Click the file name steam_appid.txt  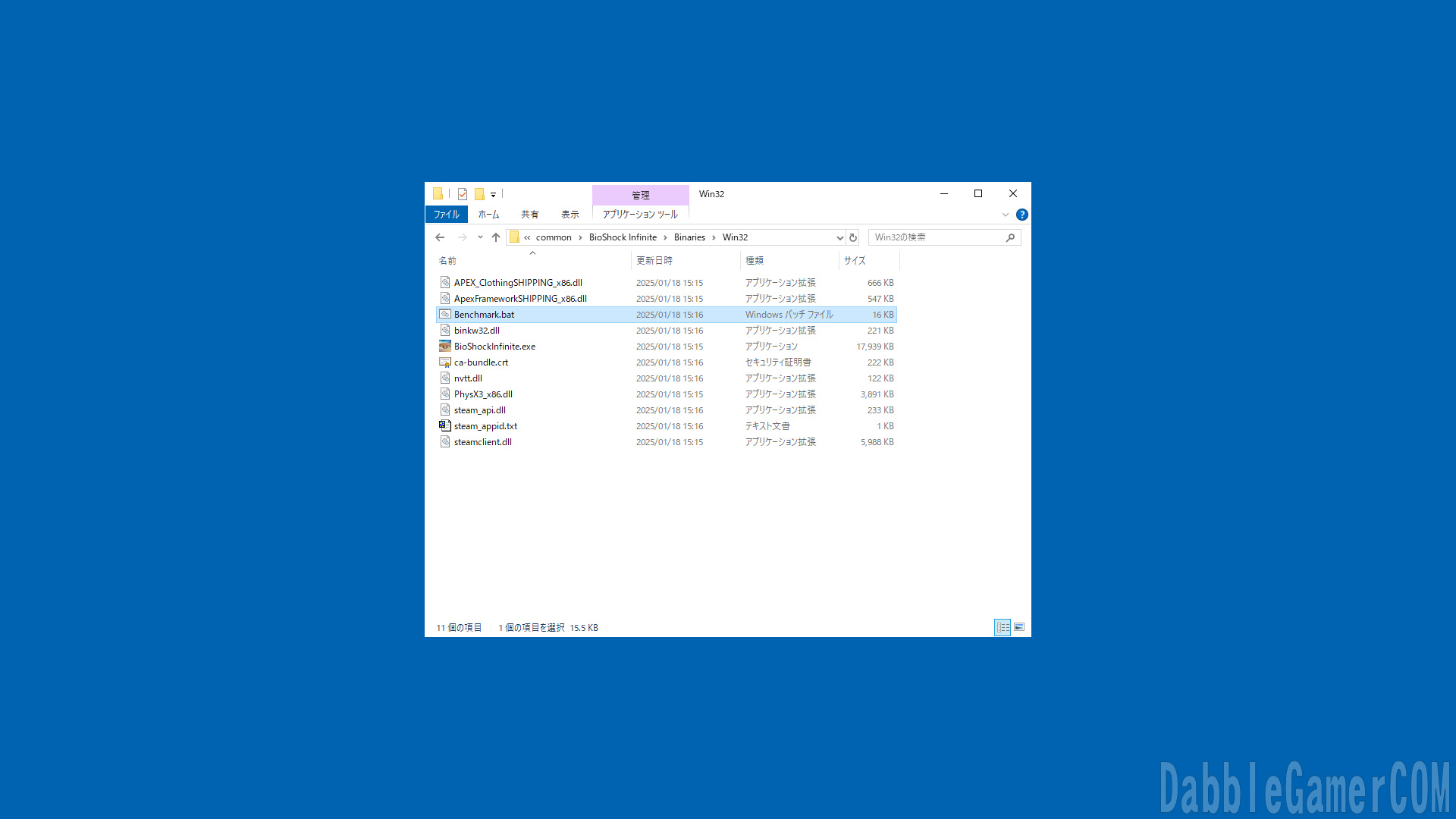[485, 426]
